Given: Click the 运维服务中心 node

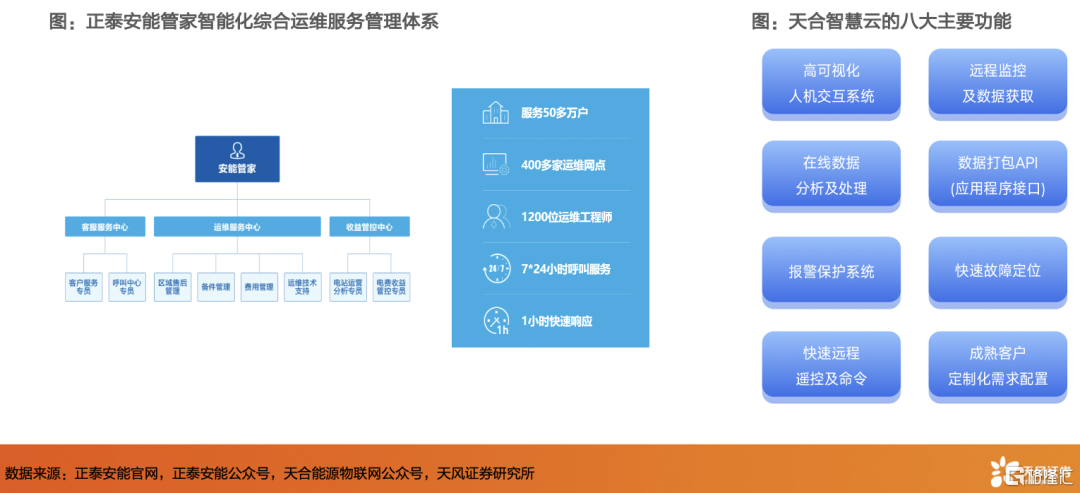Looking at the screenshot, I should pos(237,227).
